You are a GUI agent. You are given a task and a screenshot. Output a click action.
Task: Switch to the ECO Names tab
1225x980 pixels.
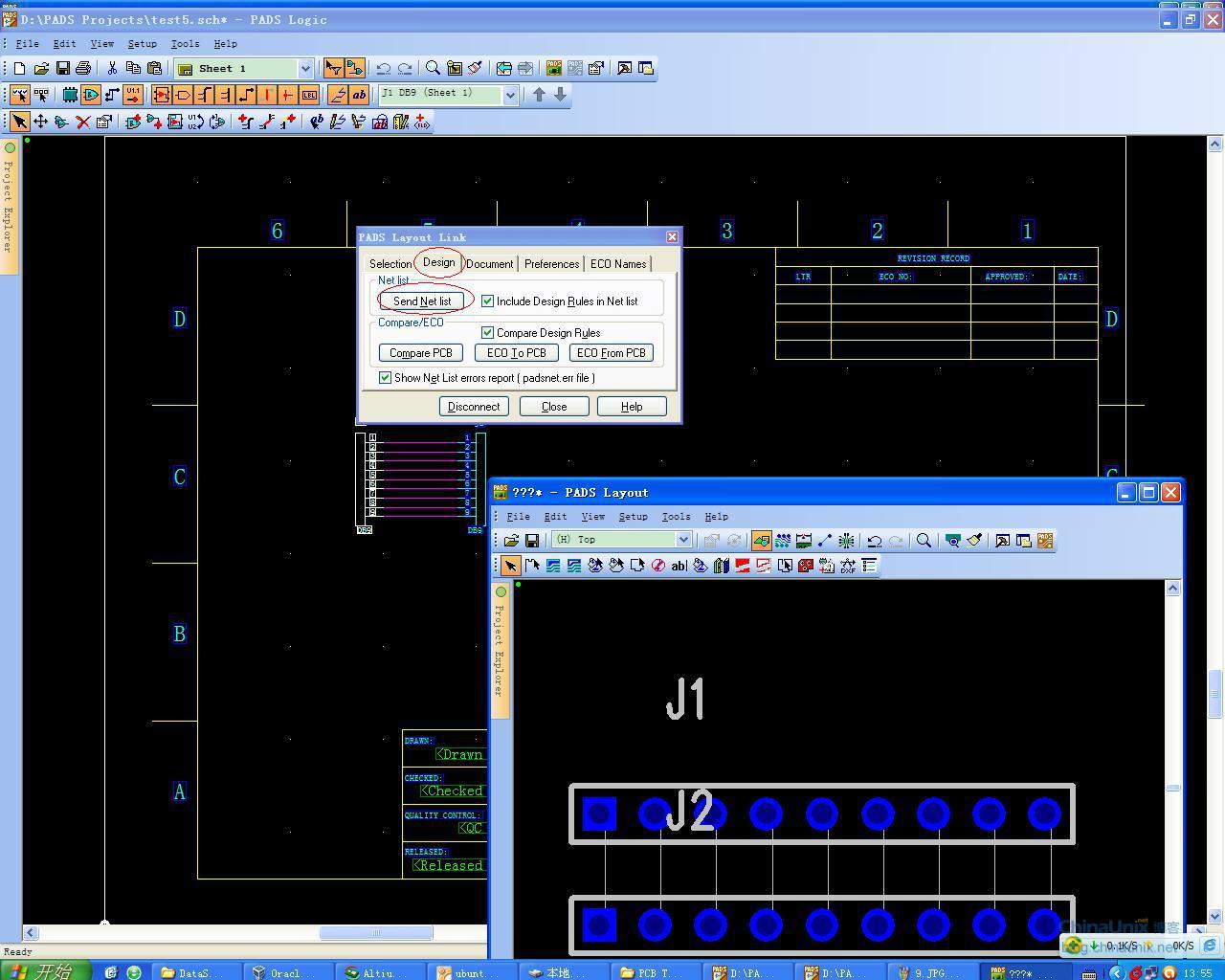click(x=617, y=263)
